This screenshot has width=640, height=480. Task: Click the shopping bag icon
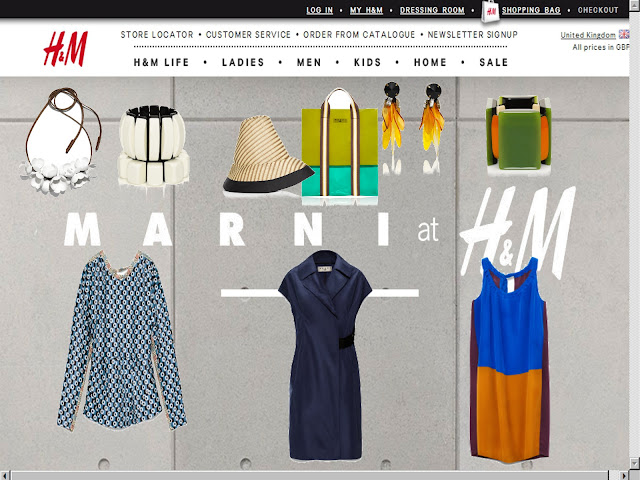click(x=490, y=11)
